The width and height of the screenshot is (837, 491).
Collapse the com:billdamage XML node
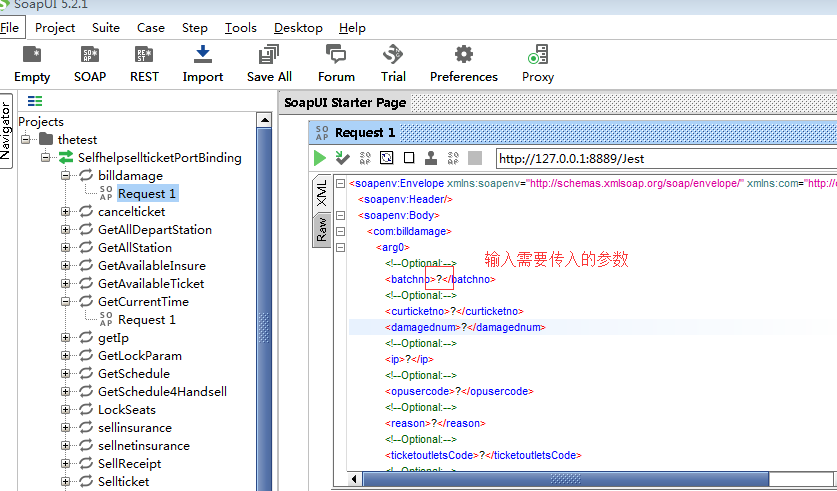[340, 232]
